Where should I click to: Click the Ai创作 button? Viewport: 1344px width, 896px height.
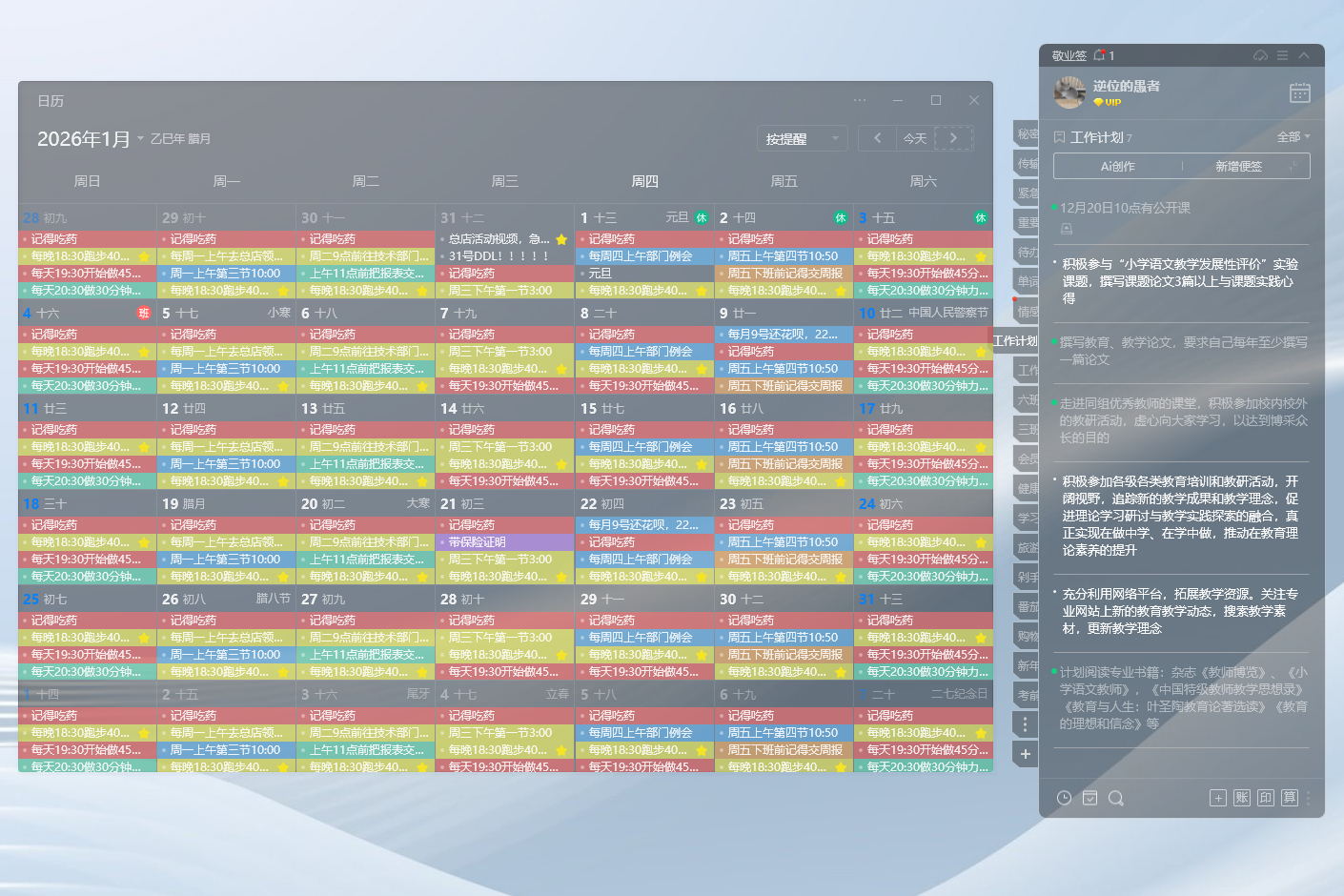1117,166
